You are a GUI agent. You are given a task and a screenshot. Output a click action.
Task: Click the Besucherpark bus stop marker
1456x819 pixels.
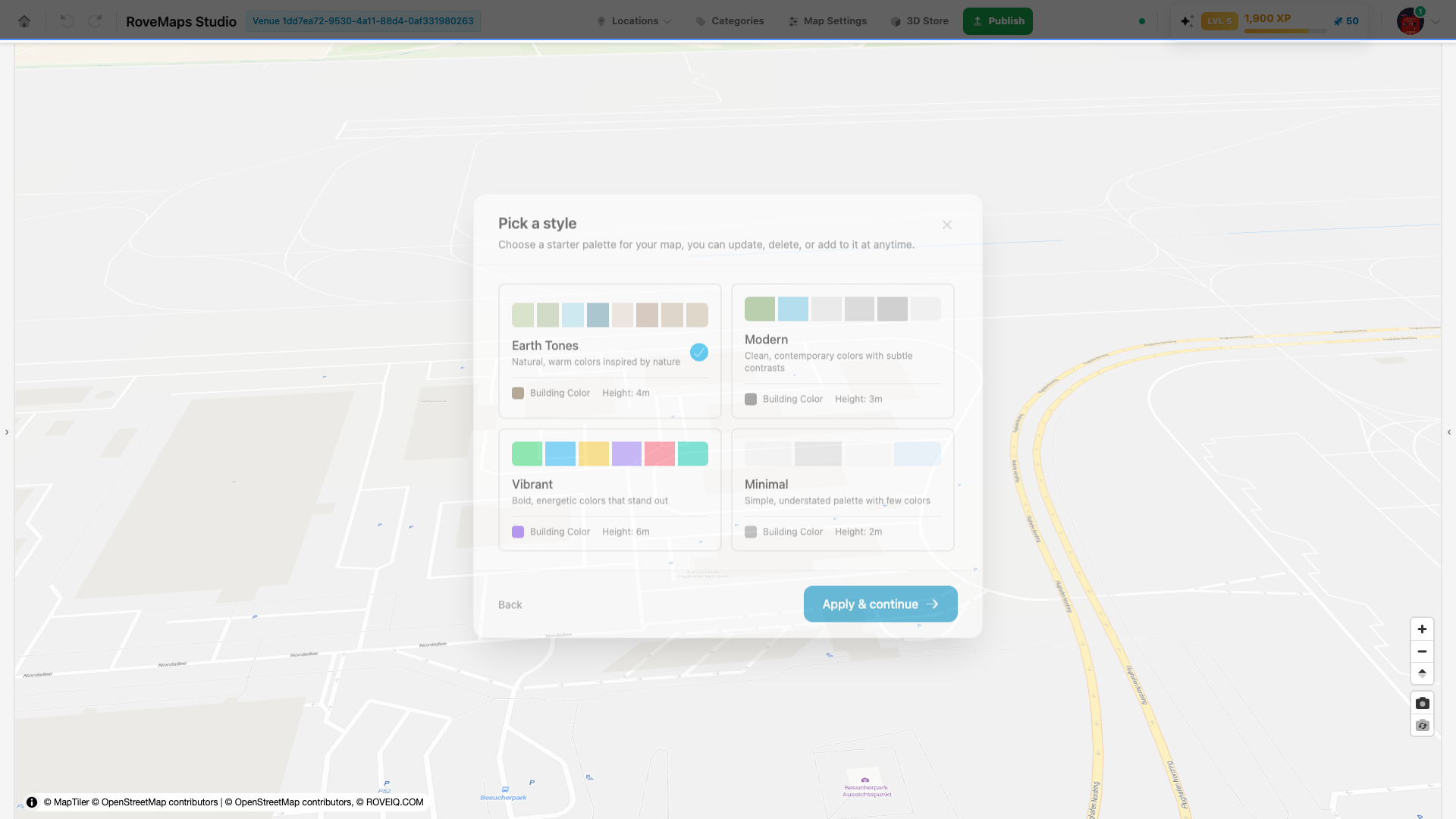coord(504,793)
